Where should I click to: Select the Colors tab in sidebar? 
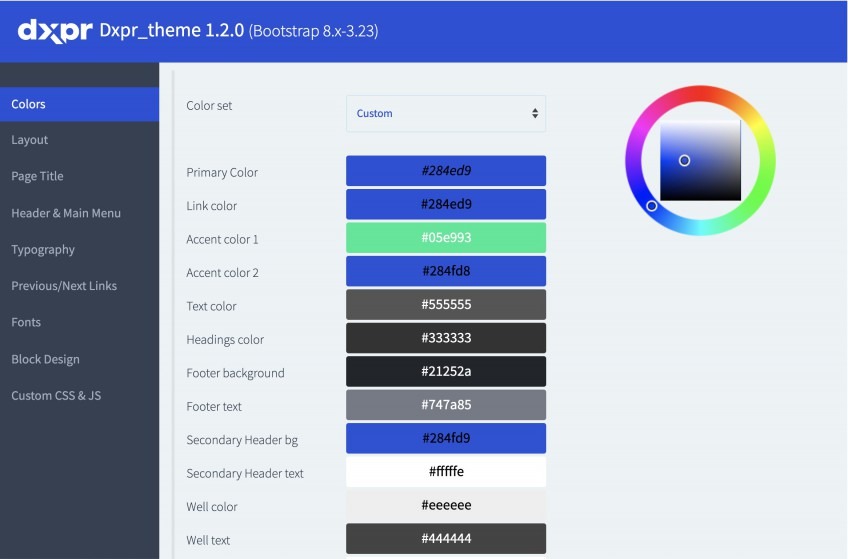(28, 104)
